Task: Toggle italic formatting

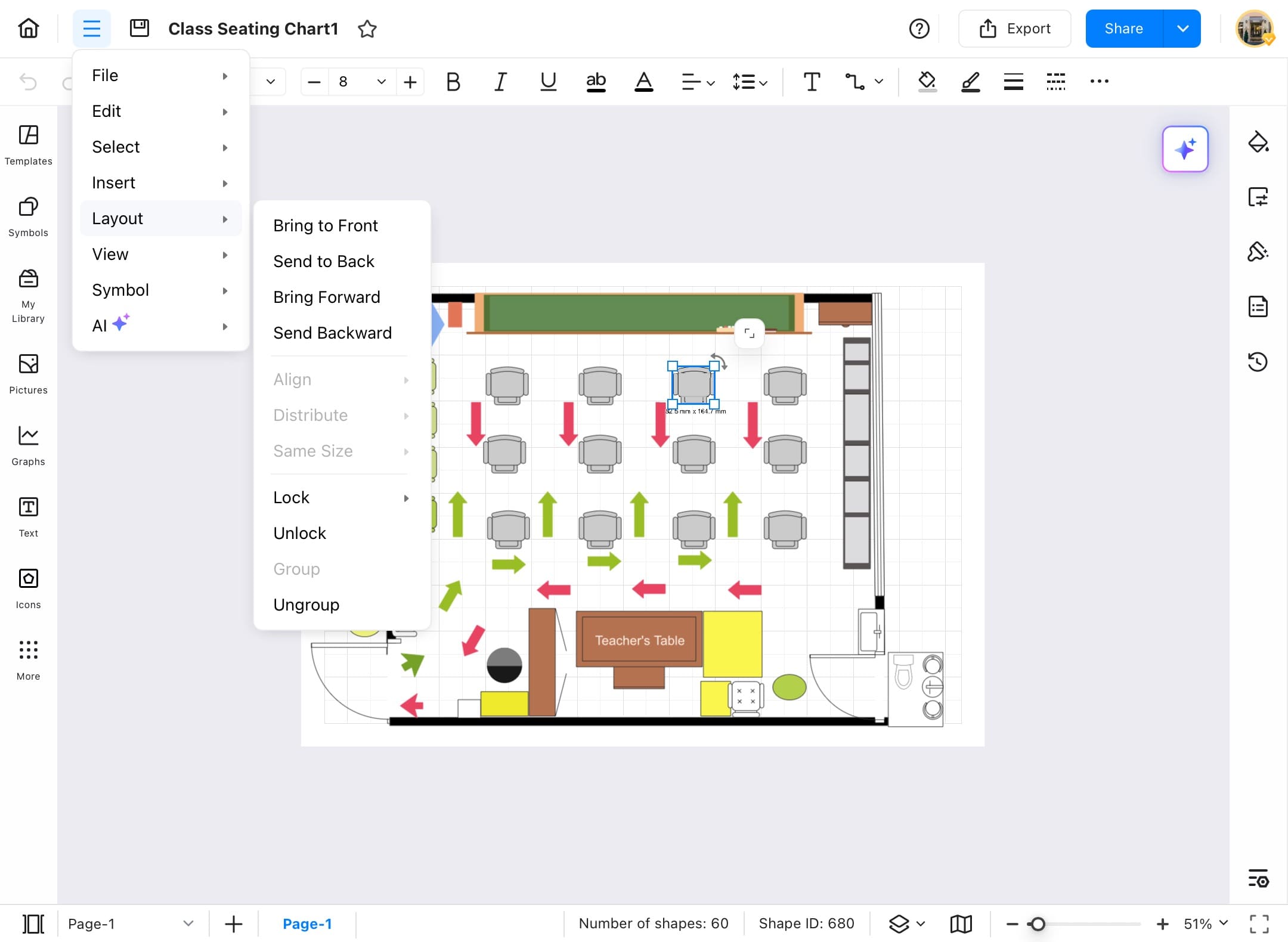Action: (500, 82)
